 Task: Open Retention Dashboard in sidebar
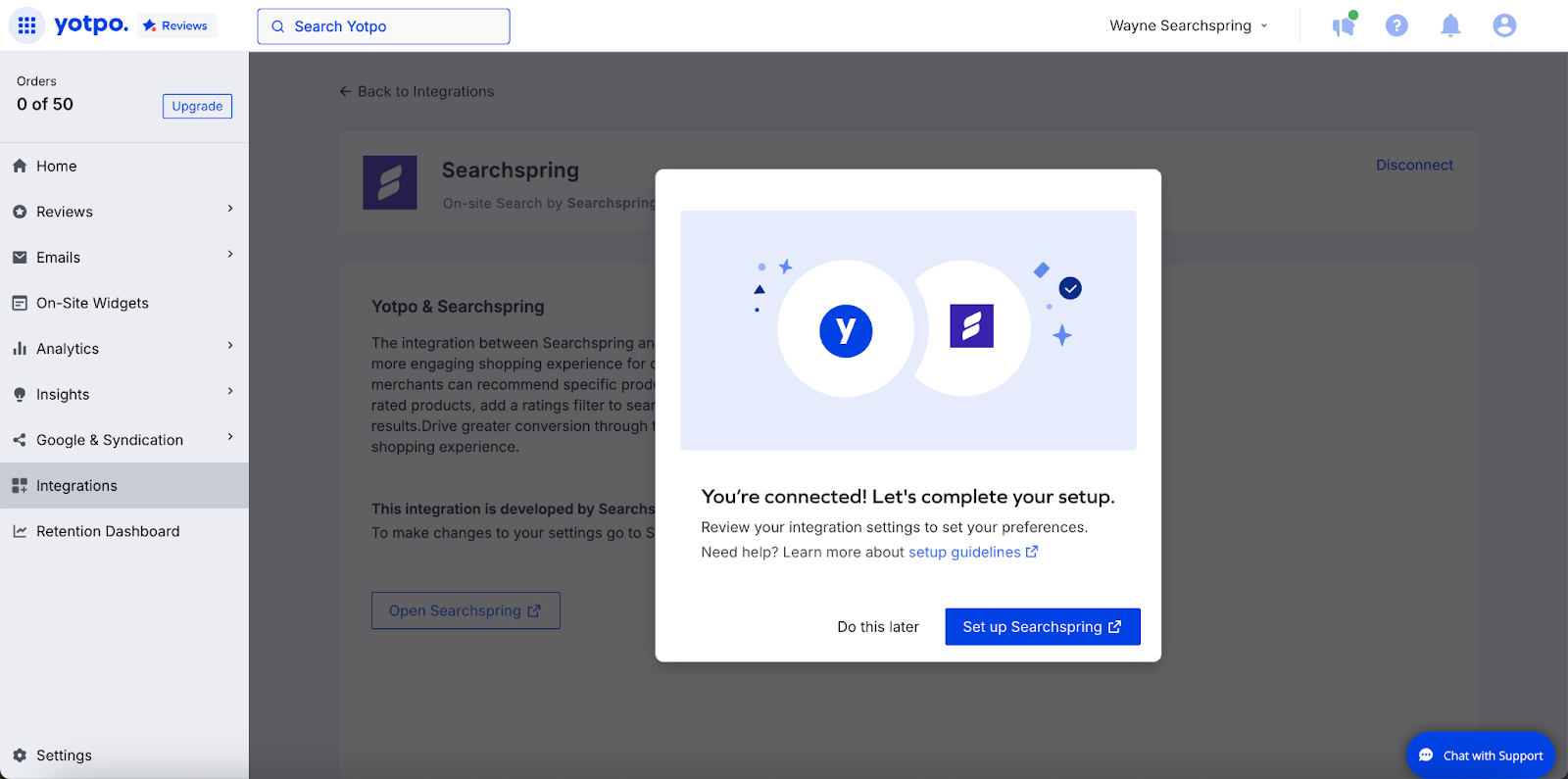[124, 531]
